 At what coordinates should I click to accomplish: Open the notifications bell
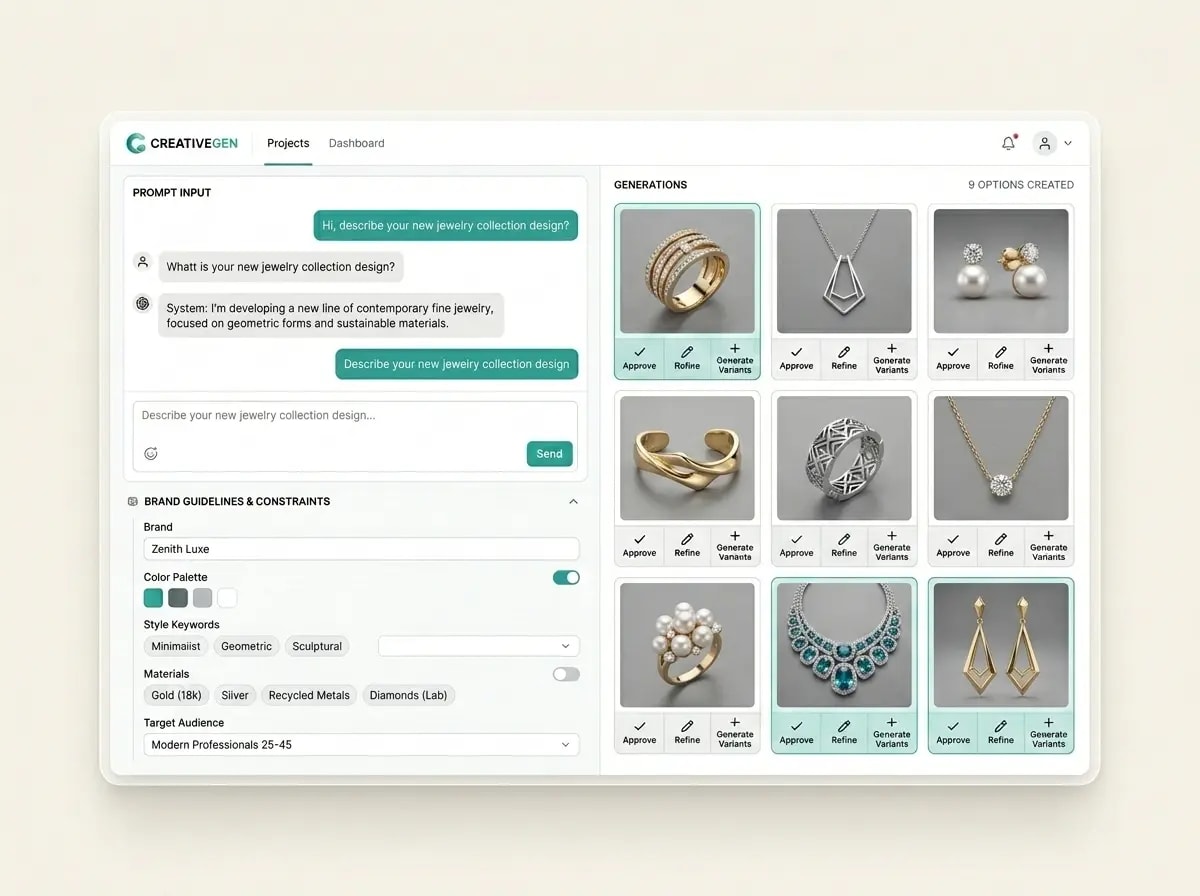1008,143
